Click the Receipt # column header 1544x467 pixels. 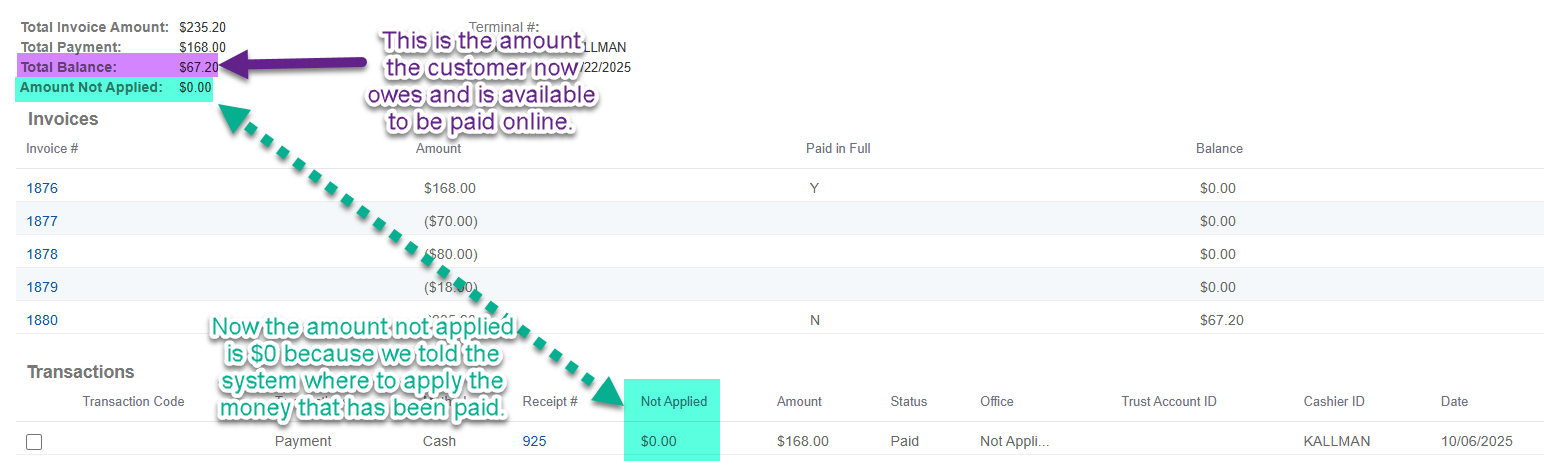[550, 402]
